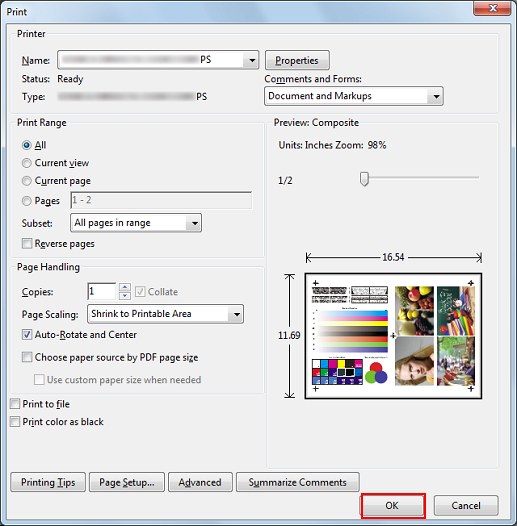Click the print preview thumbnail
This screenshot has height=526, width=517.
click(393, 336)
